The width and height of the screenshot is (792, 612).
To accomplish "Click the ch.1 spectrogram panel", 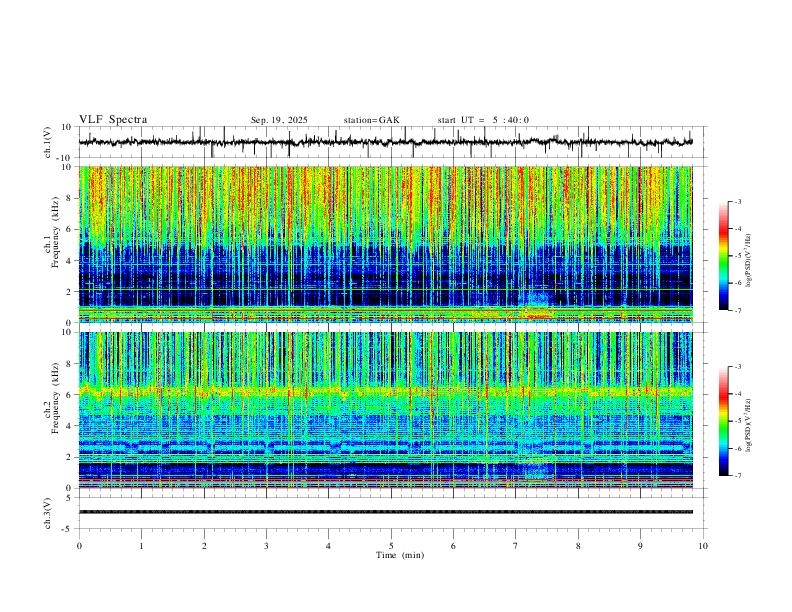I will (385, 244).
